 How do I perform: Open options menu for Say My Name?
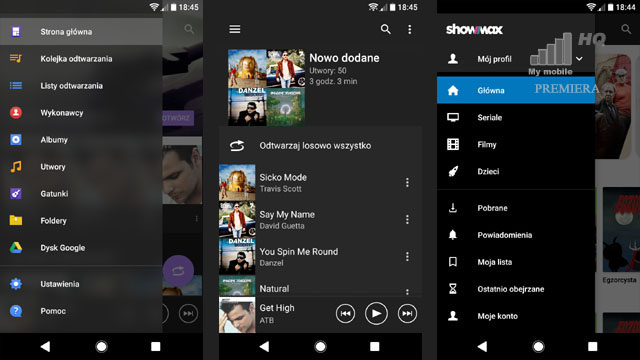[407, 220]
